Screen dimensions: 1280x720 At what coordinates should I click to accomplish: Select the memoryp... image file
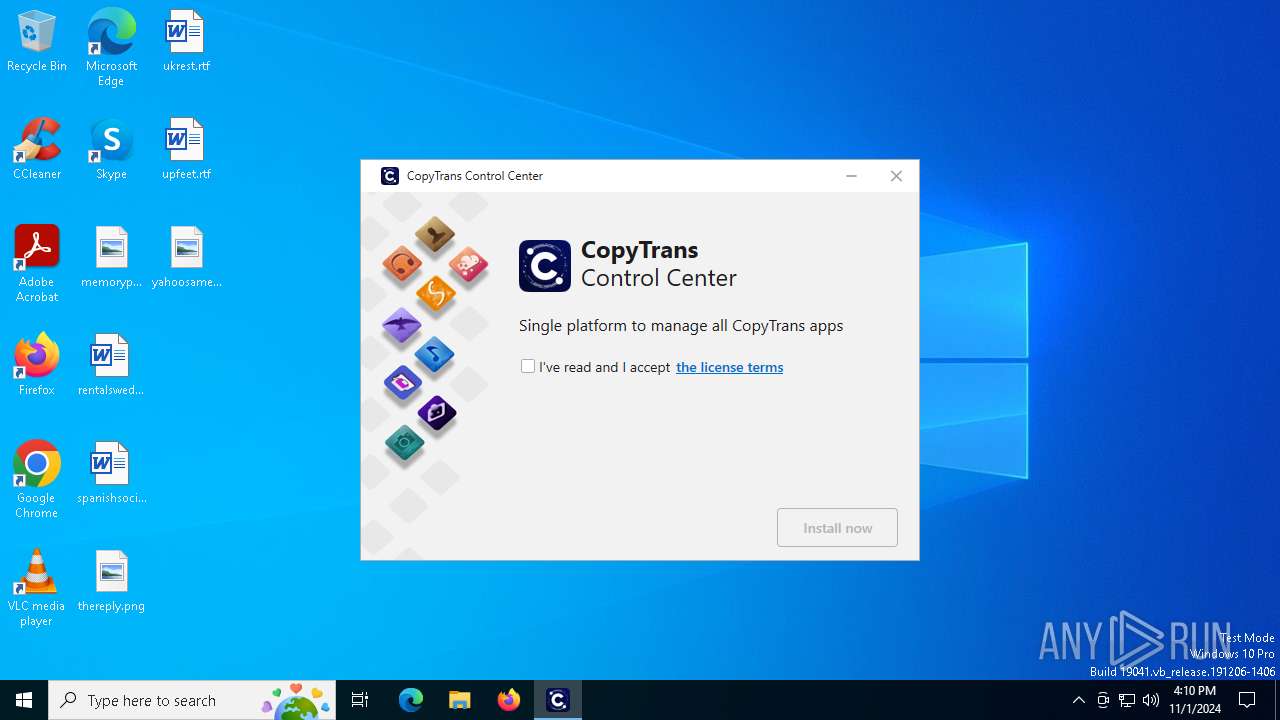coord(111,258)
